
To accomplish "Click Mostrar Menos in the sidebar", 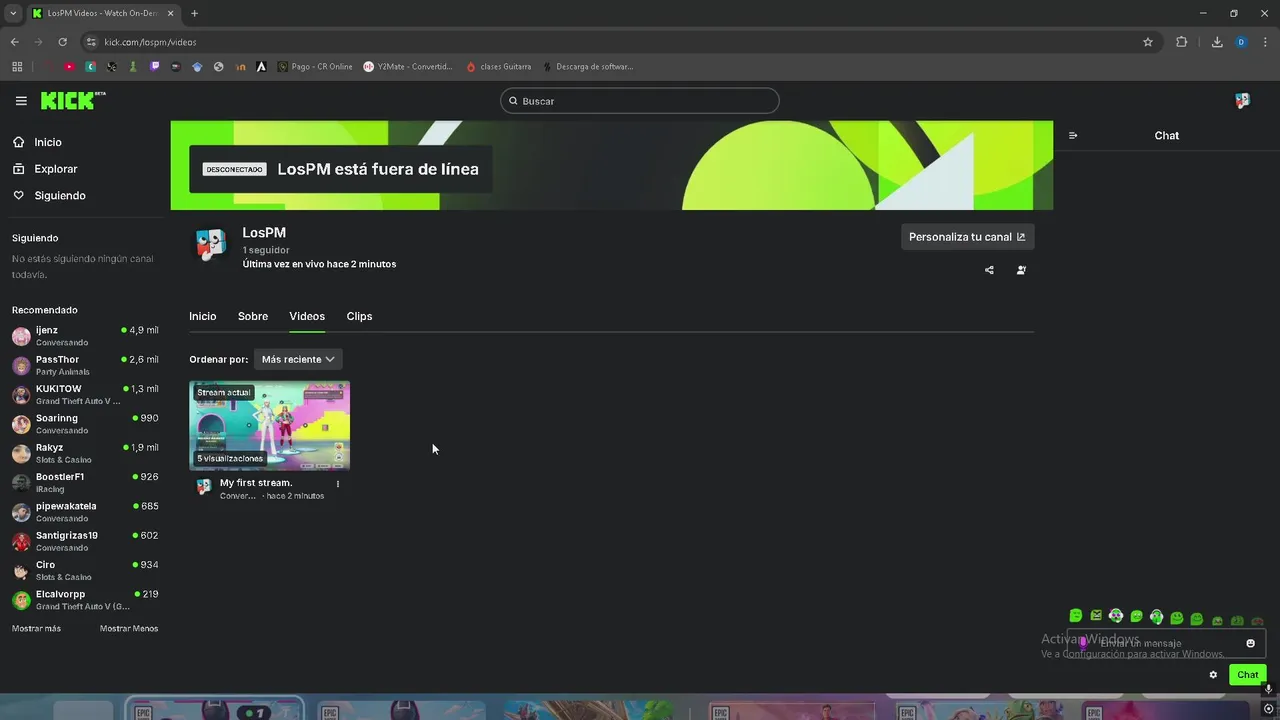I will click(129, 629).
